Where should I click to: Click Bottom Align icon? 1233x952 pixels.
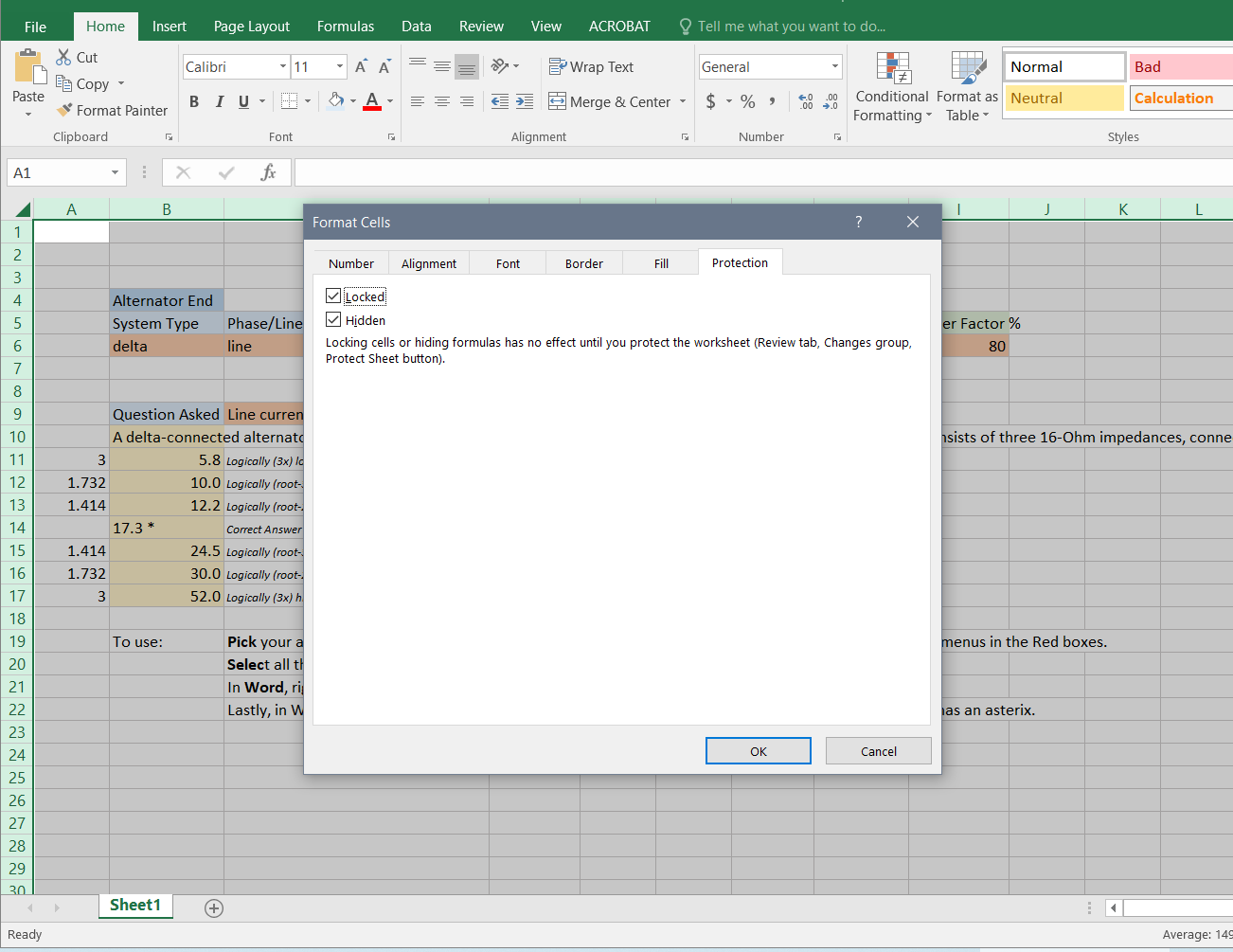pos(467,66)
